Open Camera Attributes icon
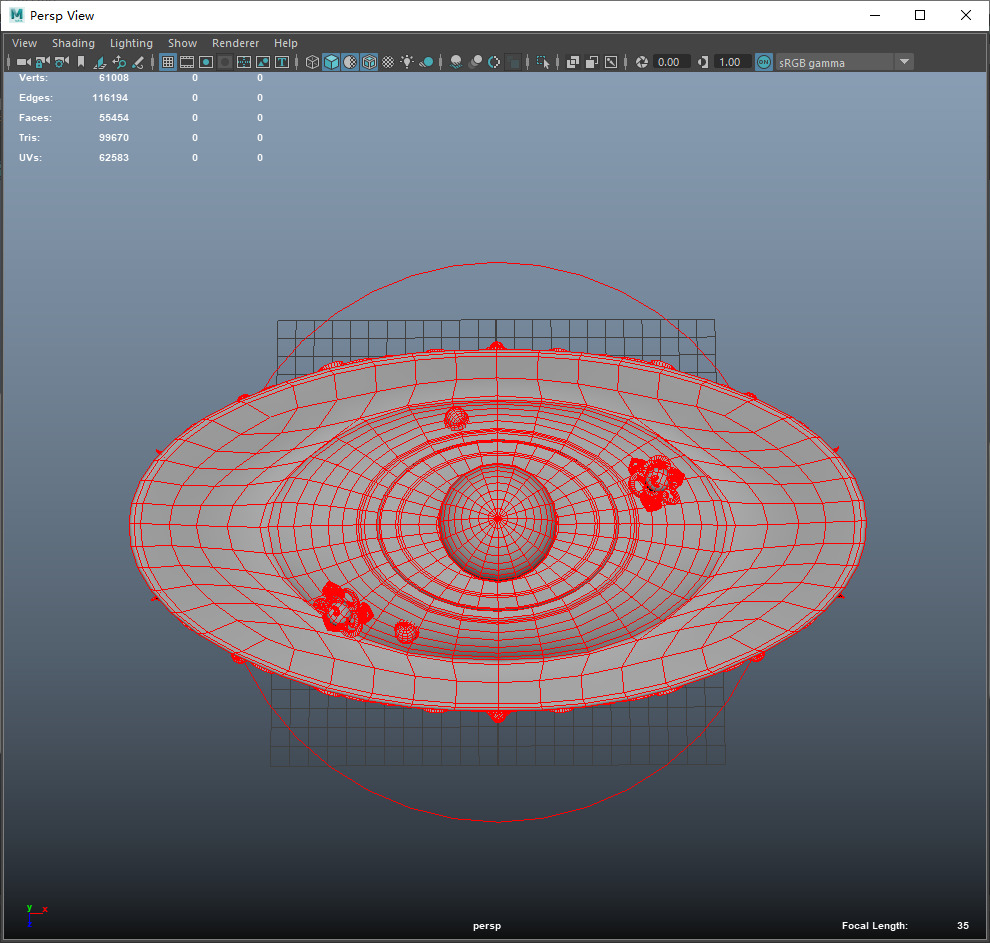 pos(61,62)
